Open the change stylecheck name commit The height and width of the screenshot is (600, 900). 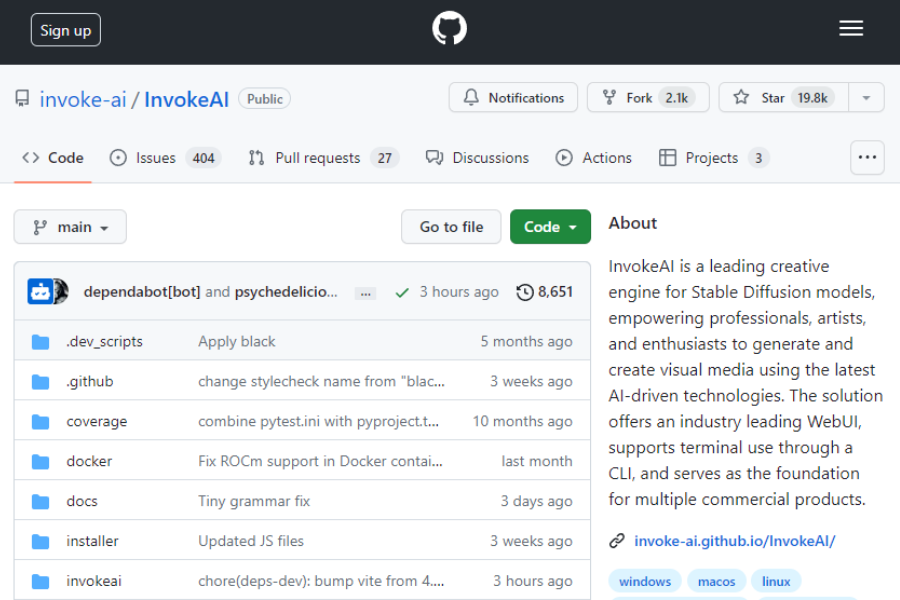click(x=321, y=382)
